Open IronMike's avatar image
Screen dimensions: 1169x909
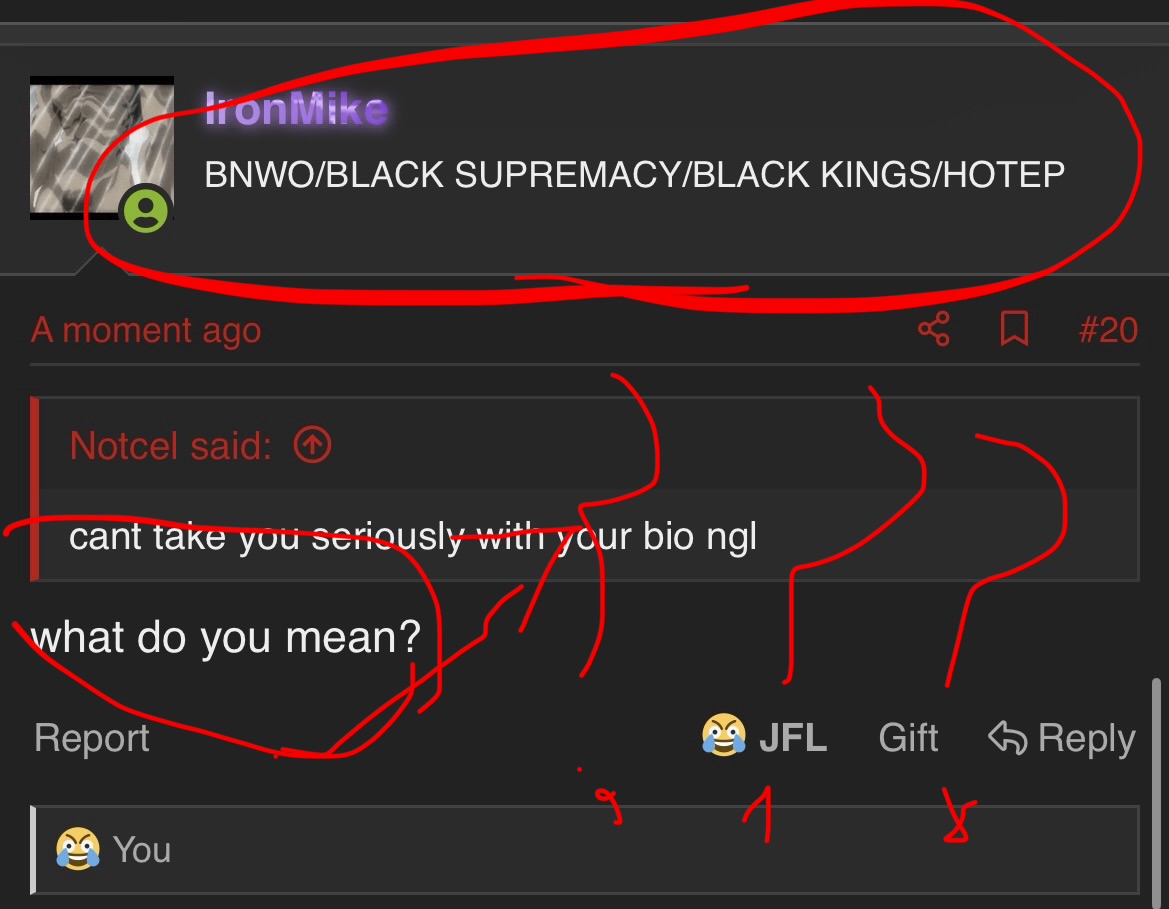[x=101, y=148]
